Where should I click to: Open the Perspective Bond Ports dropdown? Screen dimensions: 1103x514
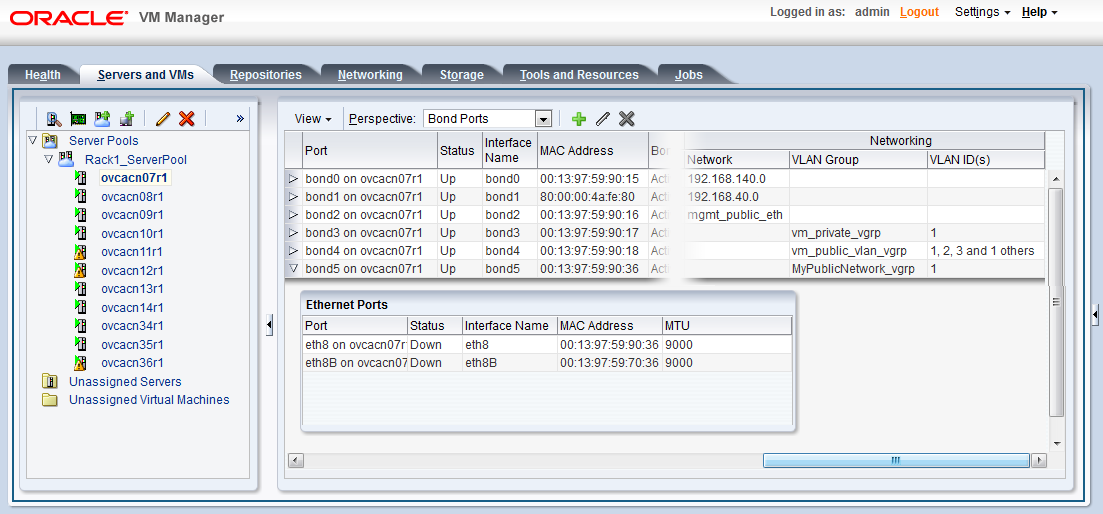[x=542, y=119]
